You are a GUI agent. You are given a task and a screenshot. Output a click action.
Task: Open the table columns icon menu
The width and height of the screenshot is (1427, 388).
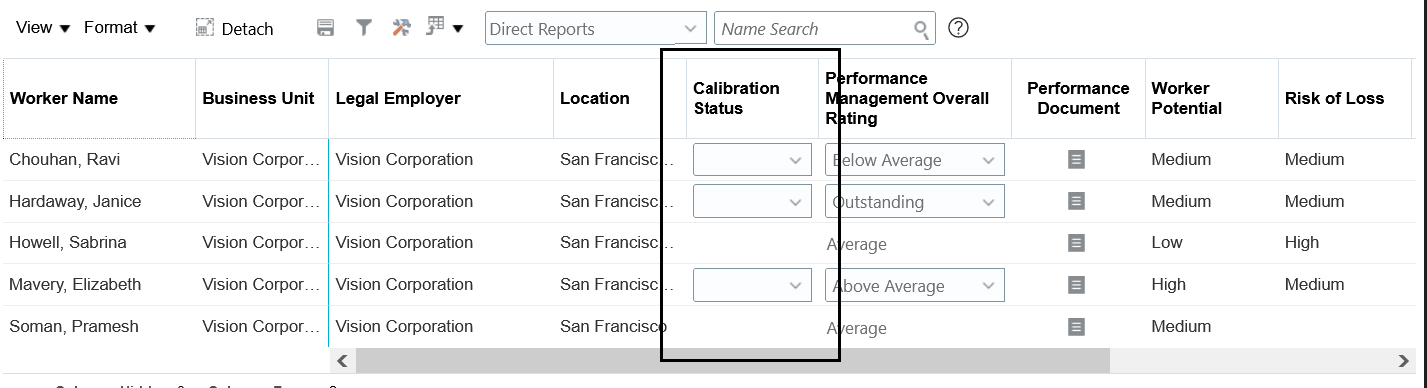pos(444,28)
